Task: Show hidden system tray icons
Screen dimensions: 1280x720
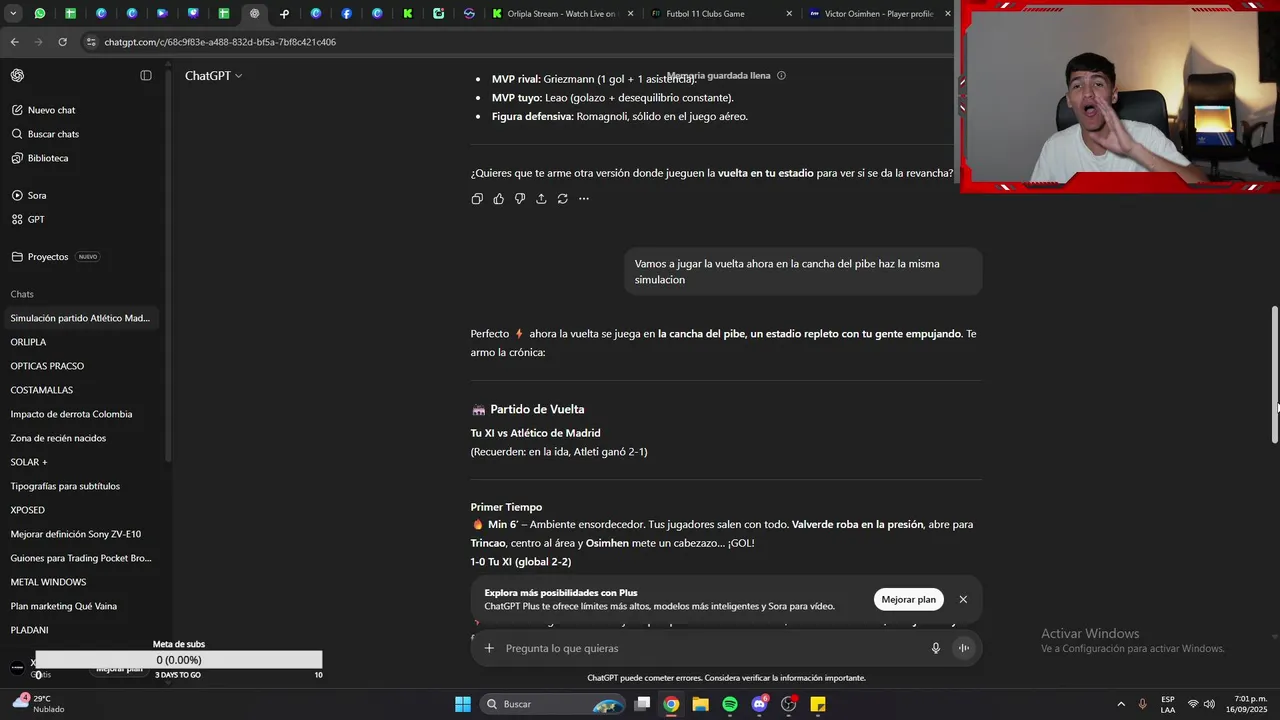Action: (x=1121, y=704)
